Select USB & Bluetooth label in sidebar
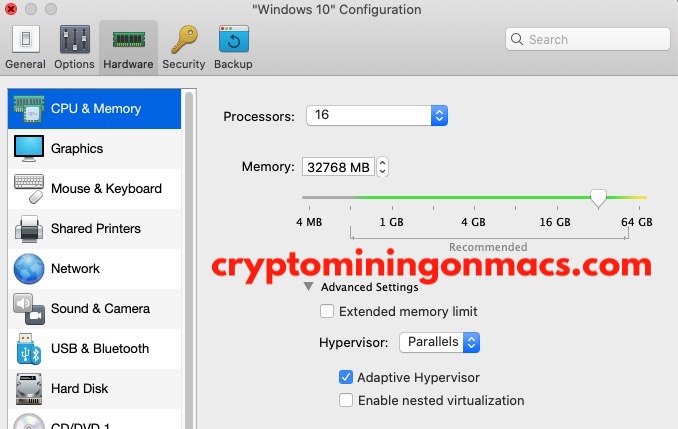 click(x=100, y=349)
